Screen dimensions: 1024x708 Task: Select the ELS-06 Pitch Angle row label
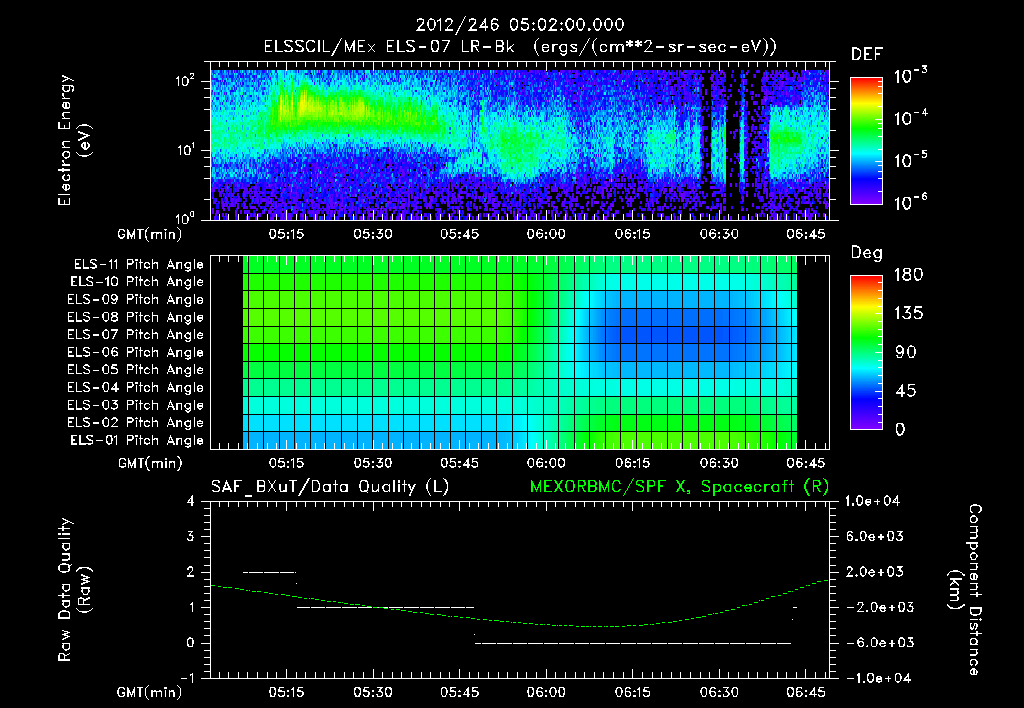point(135,352)
